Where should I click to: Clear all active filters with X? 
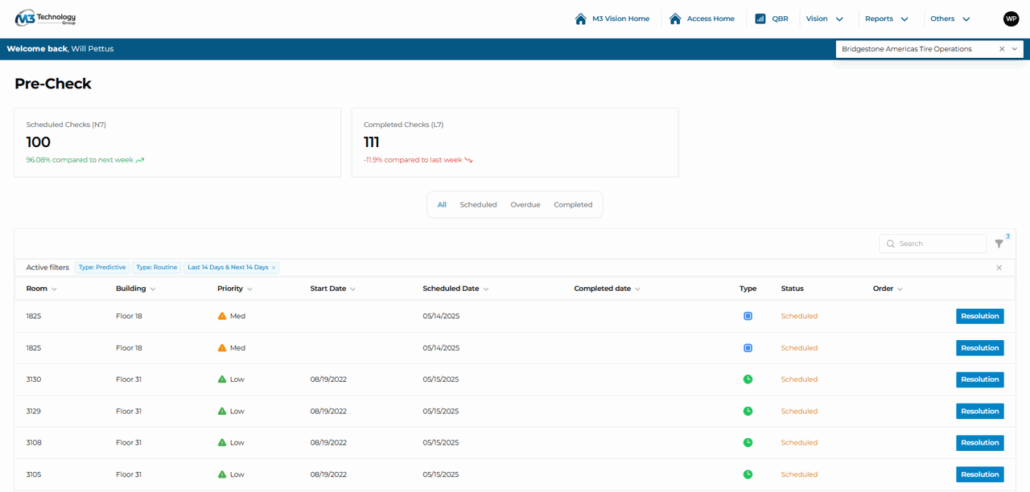[998, 268]
